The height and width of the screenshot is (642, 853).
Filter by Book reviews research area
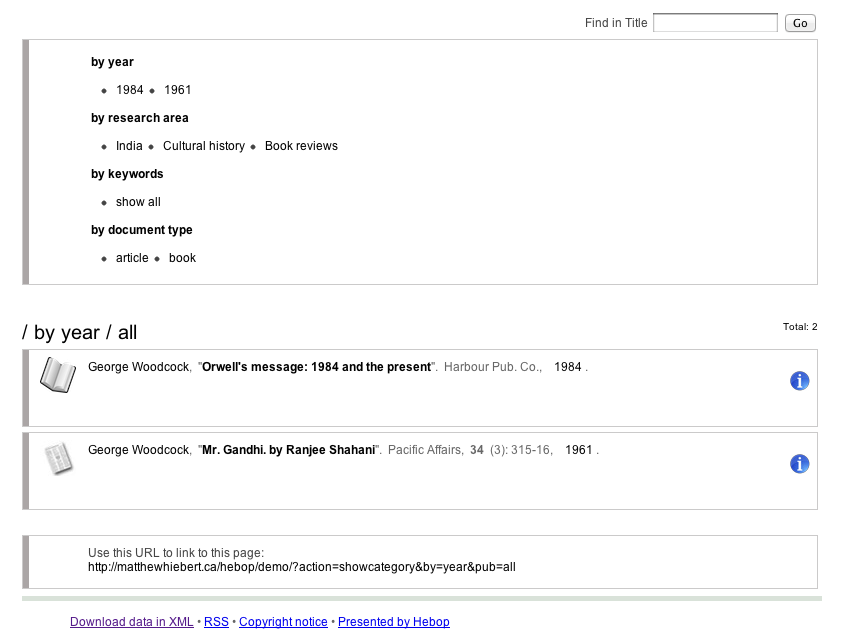pyautogui.click(x=301, y=145)
